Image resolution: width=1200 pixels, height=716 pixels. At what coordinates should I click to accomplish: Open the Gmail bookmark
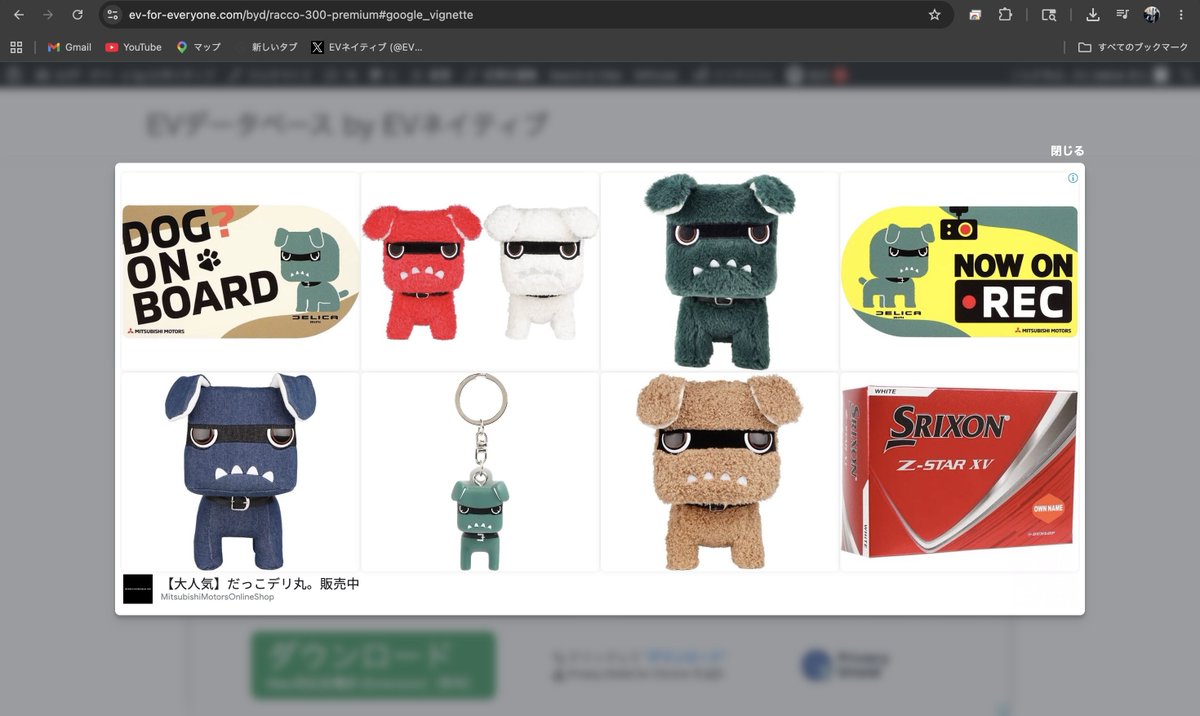click(x=69, y=47)
